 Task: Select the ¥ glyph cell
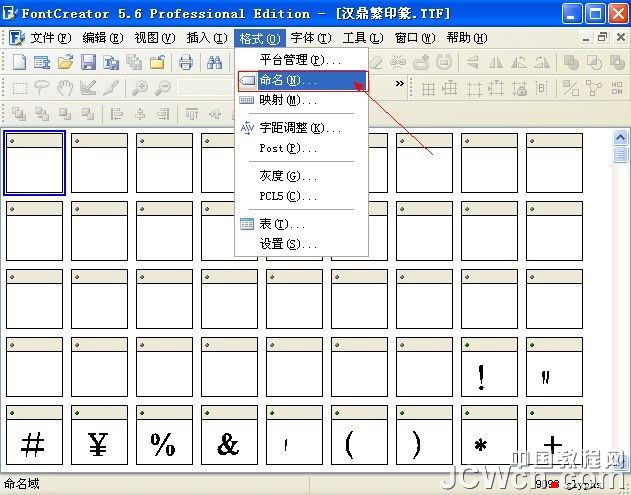[x=99, y=435]
